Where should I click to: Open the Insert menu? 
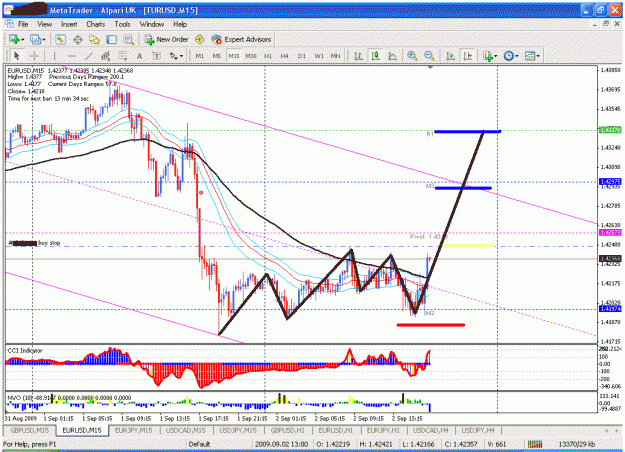(69, 24)
